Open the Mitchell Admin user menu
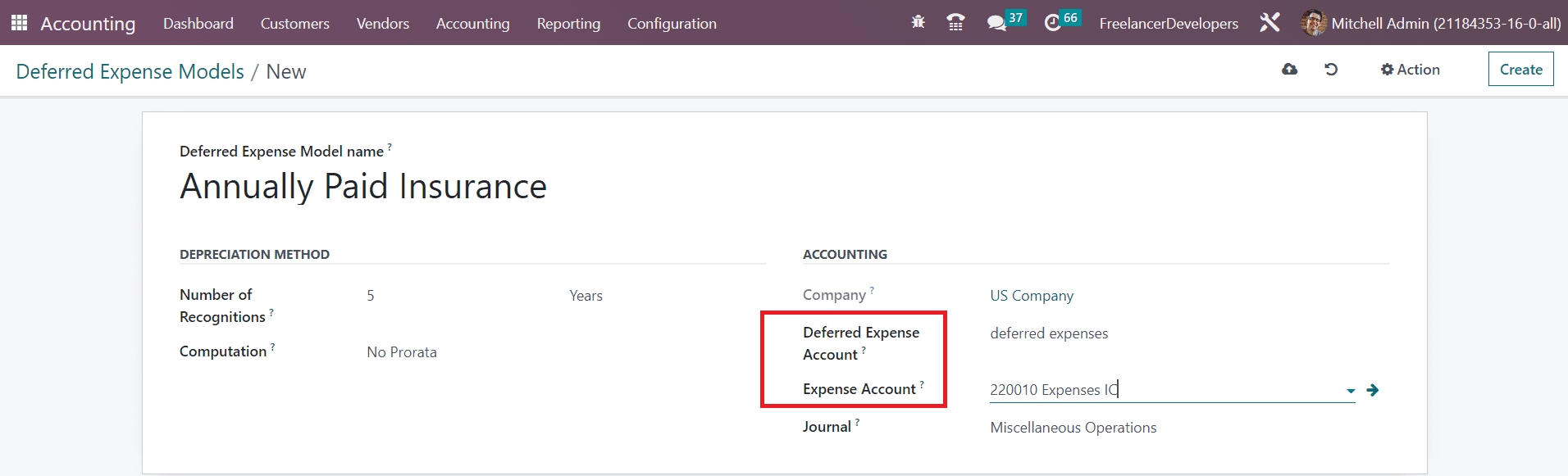This screenshot has width=1568, height=476. (1431, 24)
